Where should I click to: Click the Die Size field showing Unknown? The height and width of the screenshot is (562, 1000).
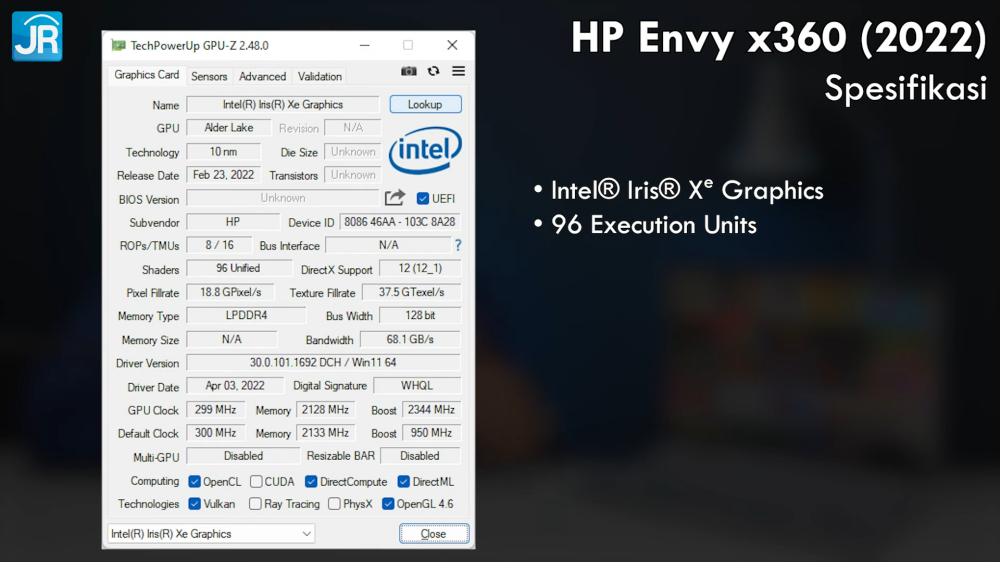point(353,152)
